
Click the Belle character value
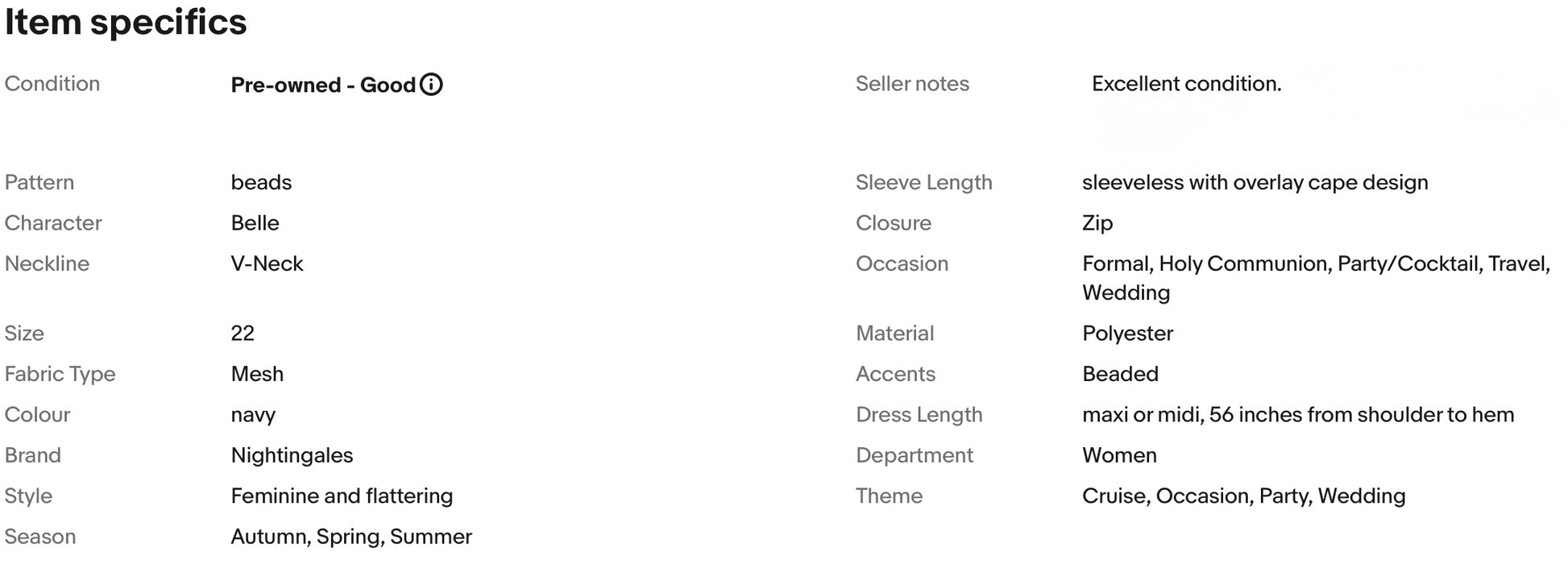pyautogui.click(x=255, y=223)
